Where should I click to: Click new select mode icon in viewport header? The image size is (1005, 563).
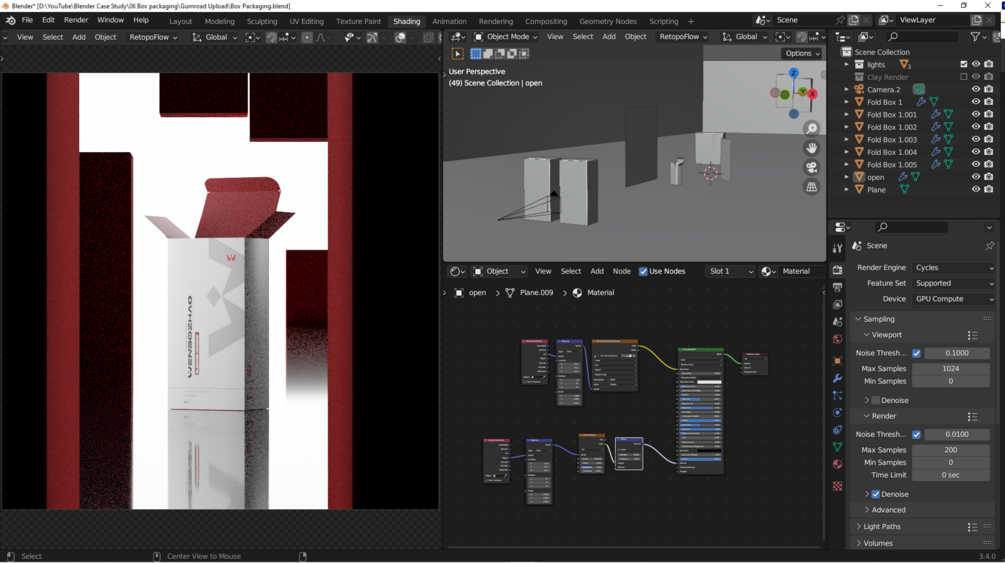(x=476, y=54)
